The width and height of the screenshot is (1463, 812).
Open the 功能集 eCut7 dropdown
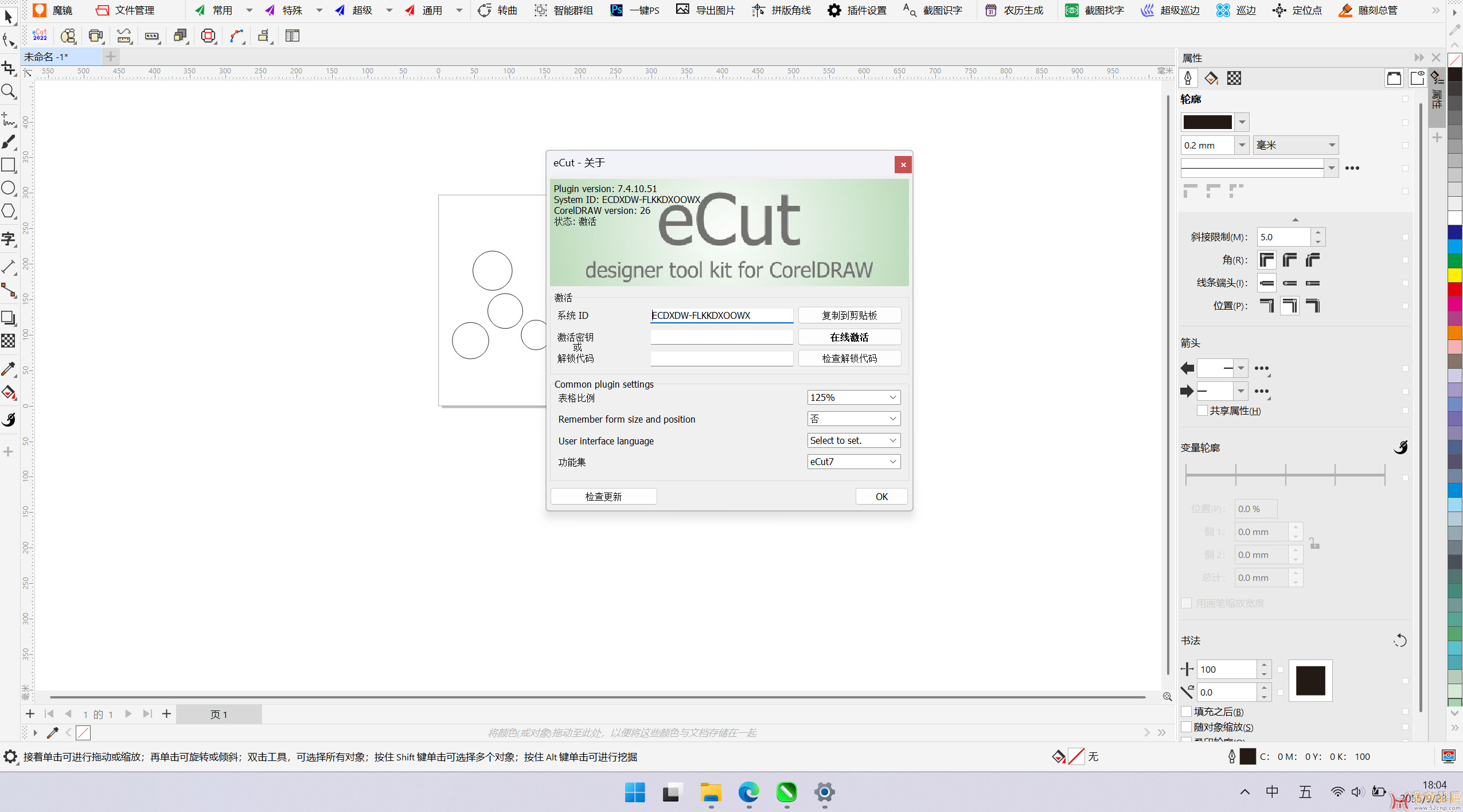click(x=853, y=462)
